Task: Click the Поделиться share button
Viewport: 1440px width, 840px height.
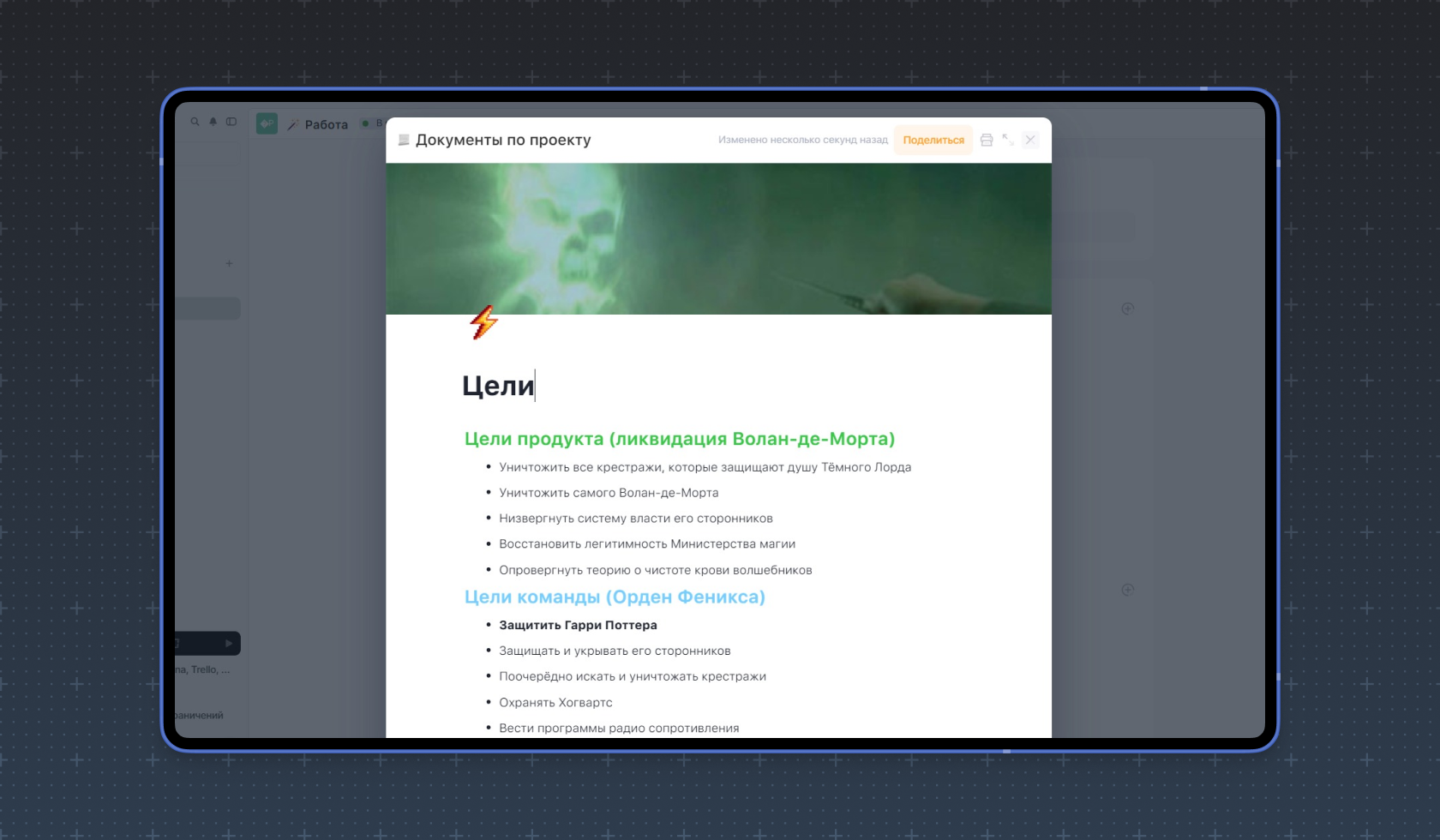Action: tap(933, 140)
